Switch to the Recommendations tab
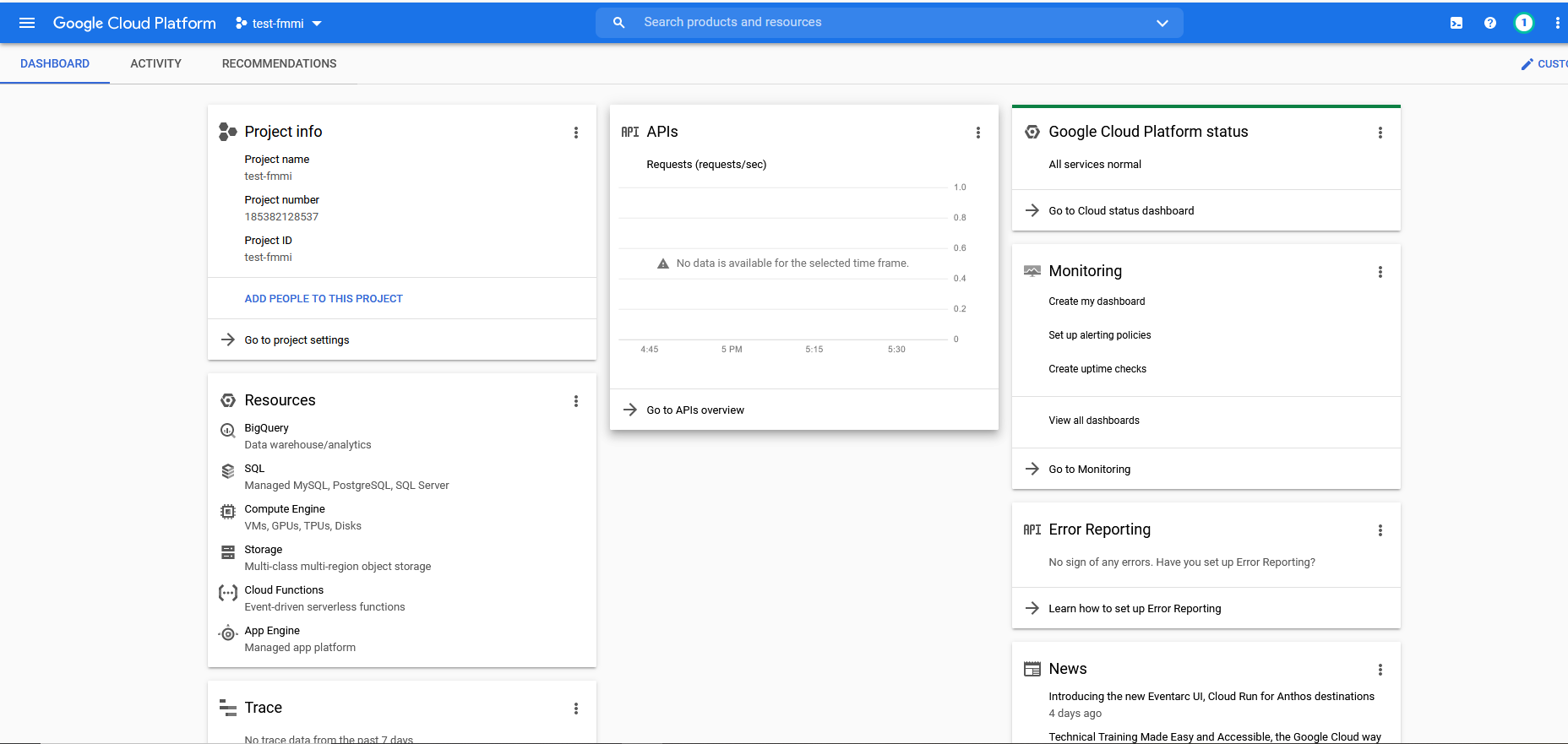This screenshot has width=1568, height=744. coord(279,63)
